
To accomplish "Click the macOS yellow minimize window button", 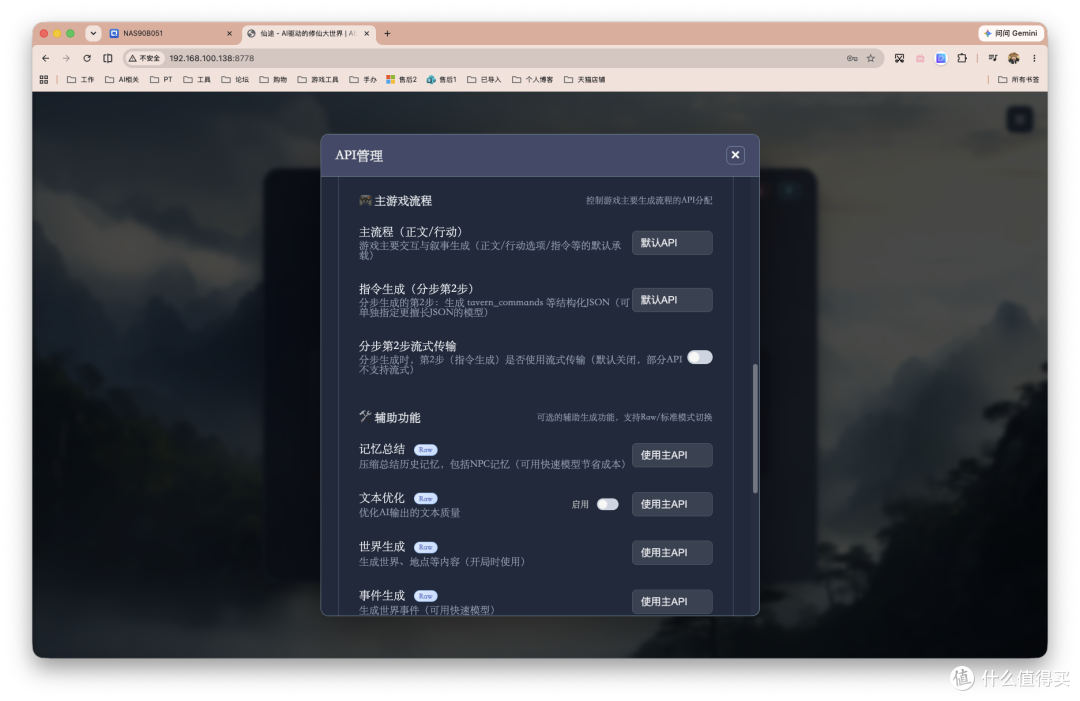I will [57, 33].
